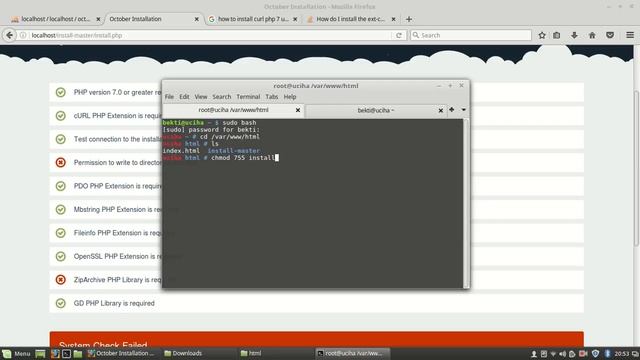
Task: Click 'GD PHP Library is required' text
Action: pyautogui.click(x=114, y=303)
